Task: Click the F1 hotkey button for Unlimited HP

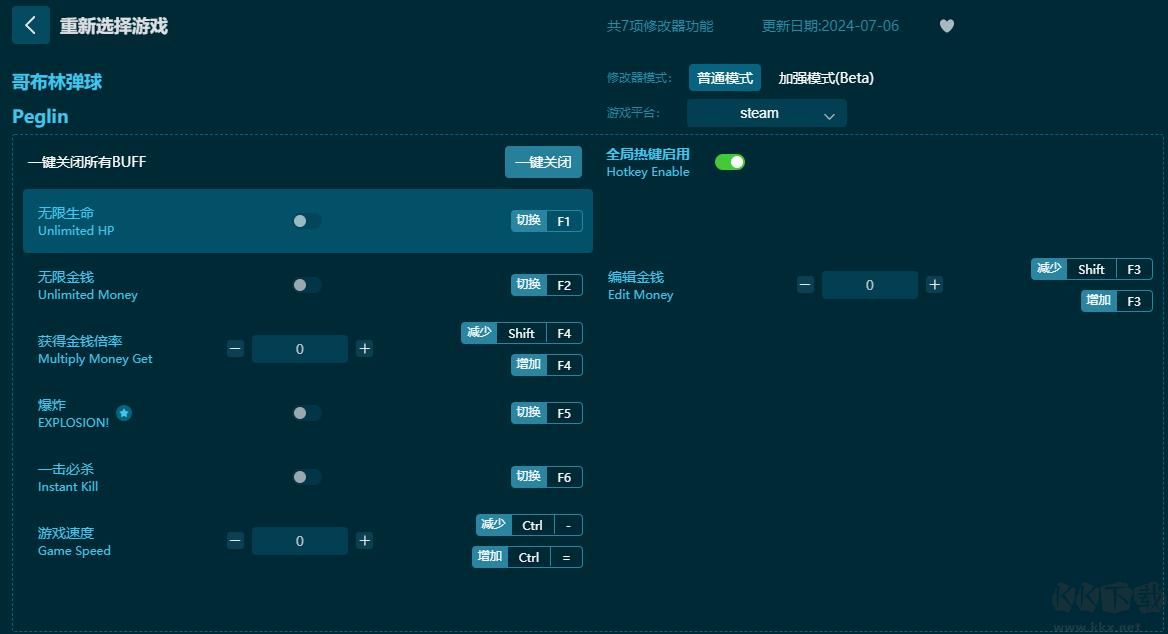Action: [x=547, y=221]
